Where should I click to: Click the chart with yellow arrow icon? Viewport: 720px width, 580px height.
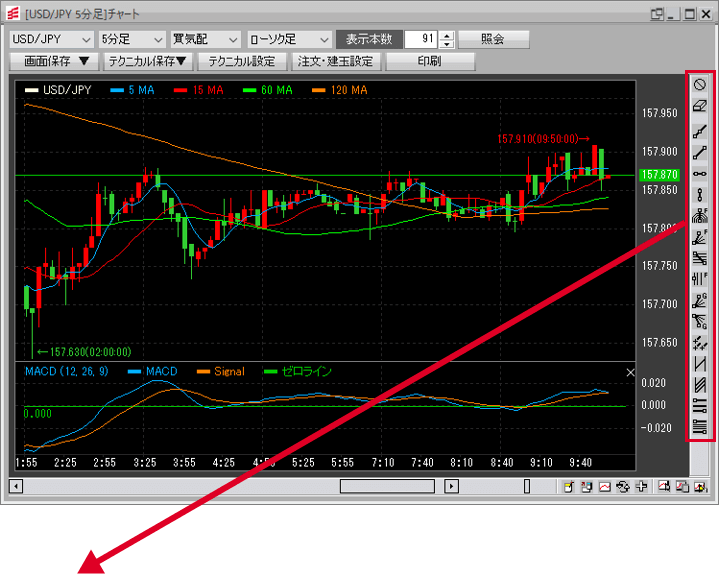[x=701, y=487]
